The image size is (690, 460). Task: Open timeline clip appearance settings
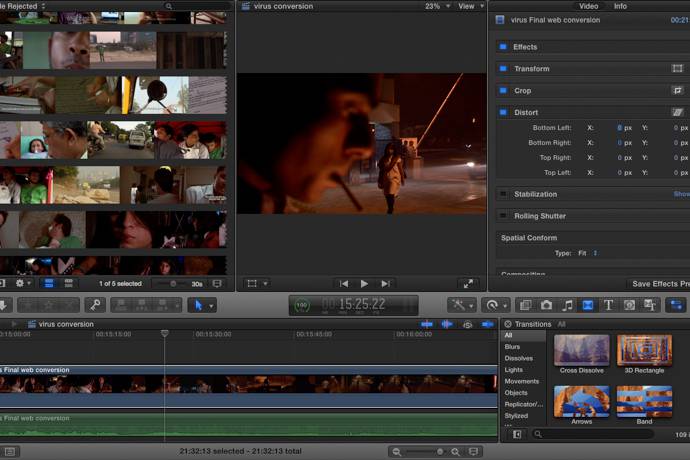click(473, 452)
